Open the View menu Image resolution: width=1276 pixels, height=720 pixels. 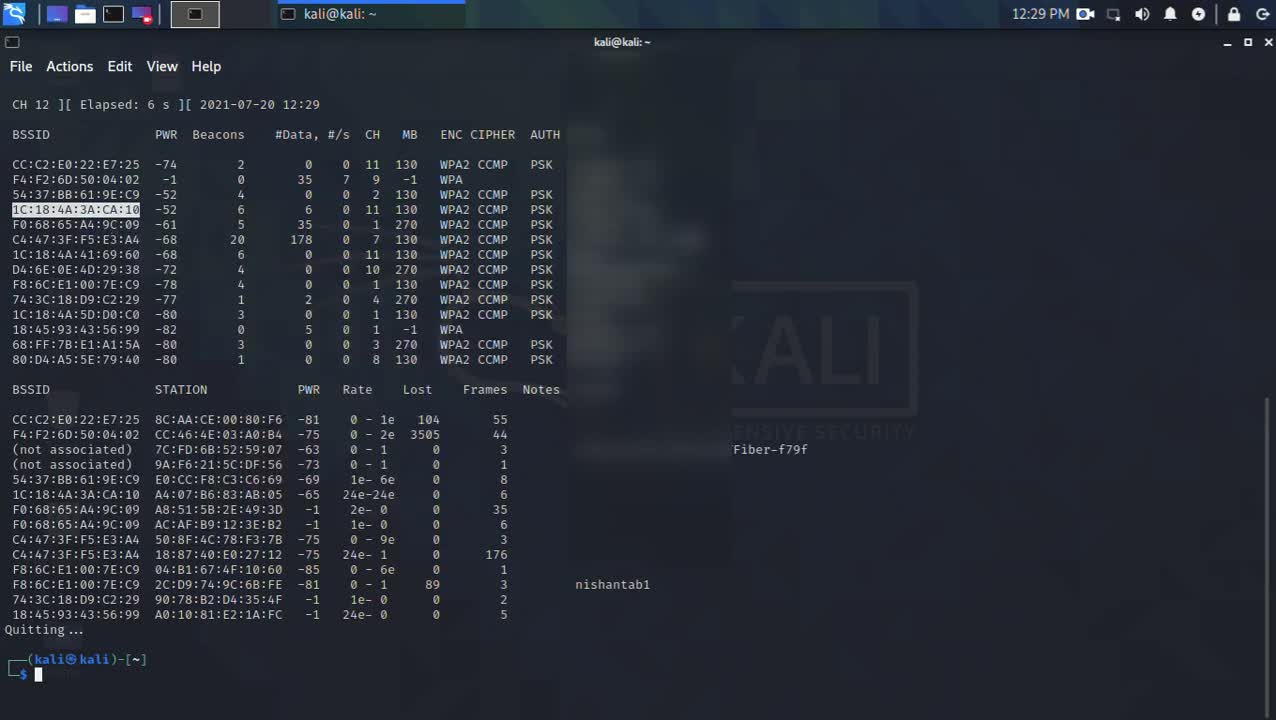pos(162,66)
